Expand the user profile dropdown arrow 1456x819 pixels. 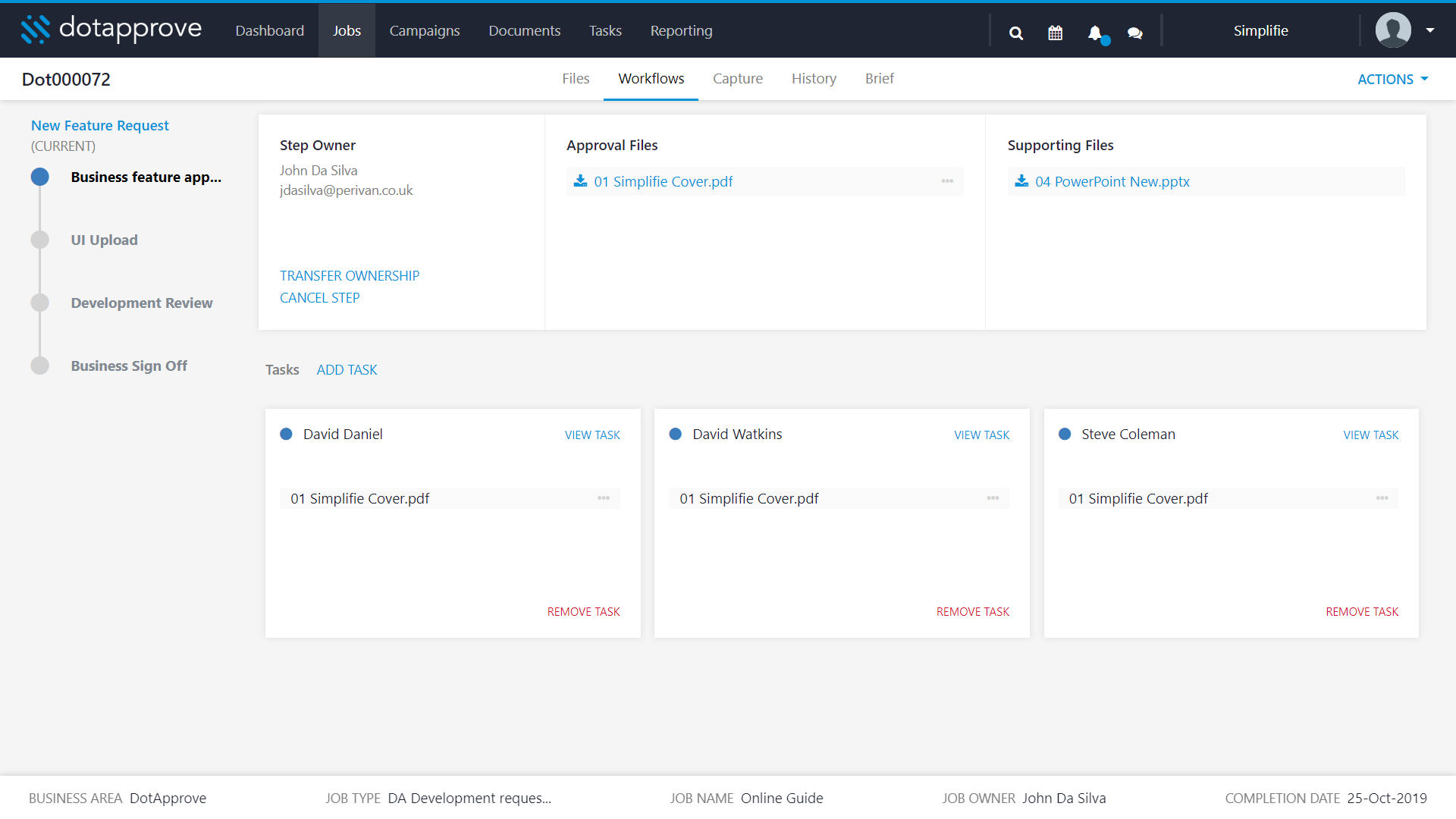click(1429, 30)
